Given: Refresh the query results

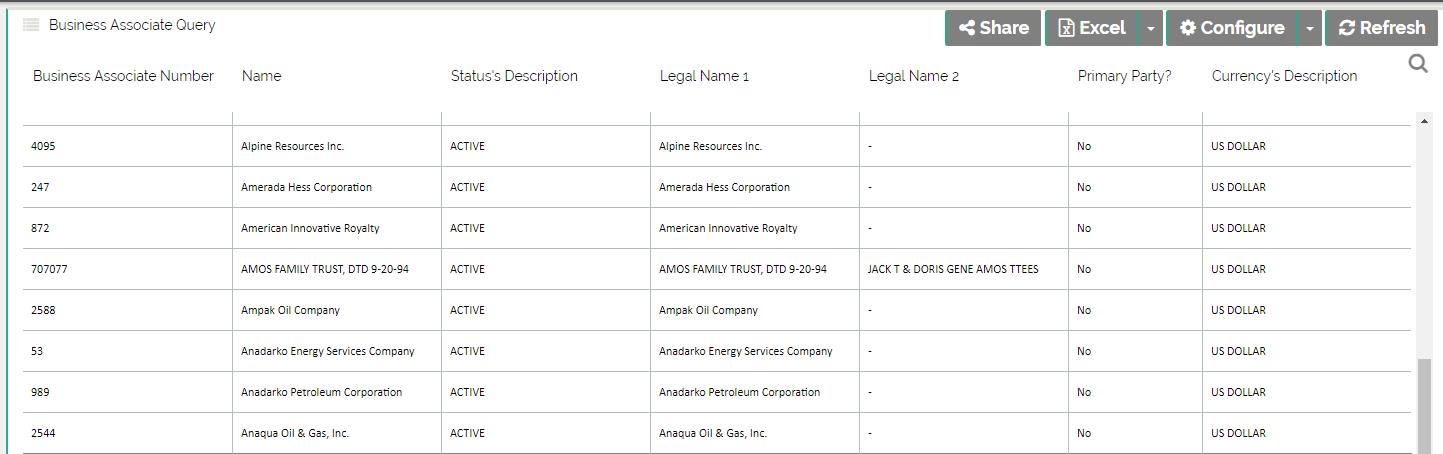Looking at the screenshot, I should point(1382,28).
